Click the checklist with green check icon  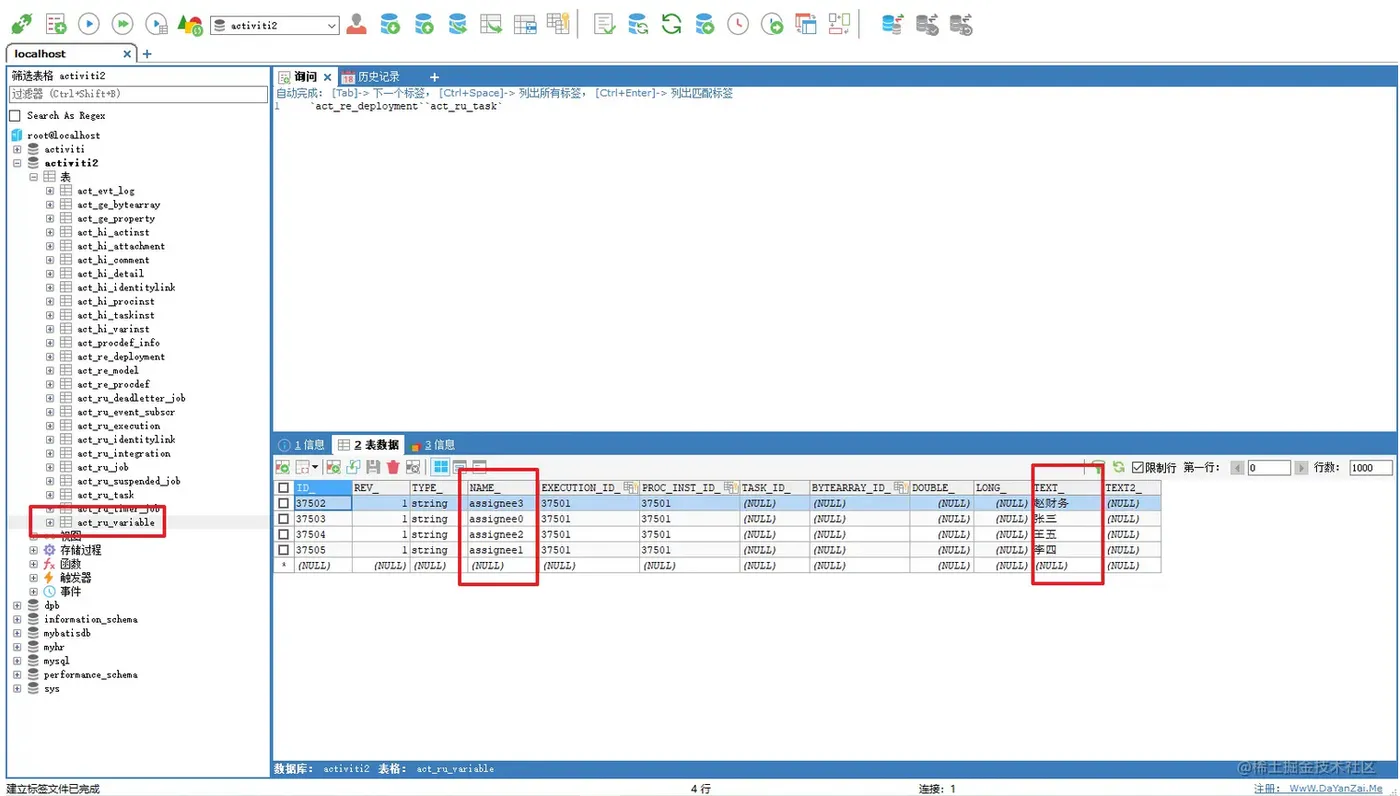[604, 24]
